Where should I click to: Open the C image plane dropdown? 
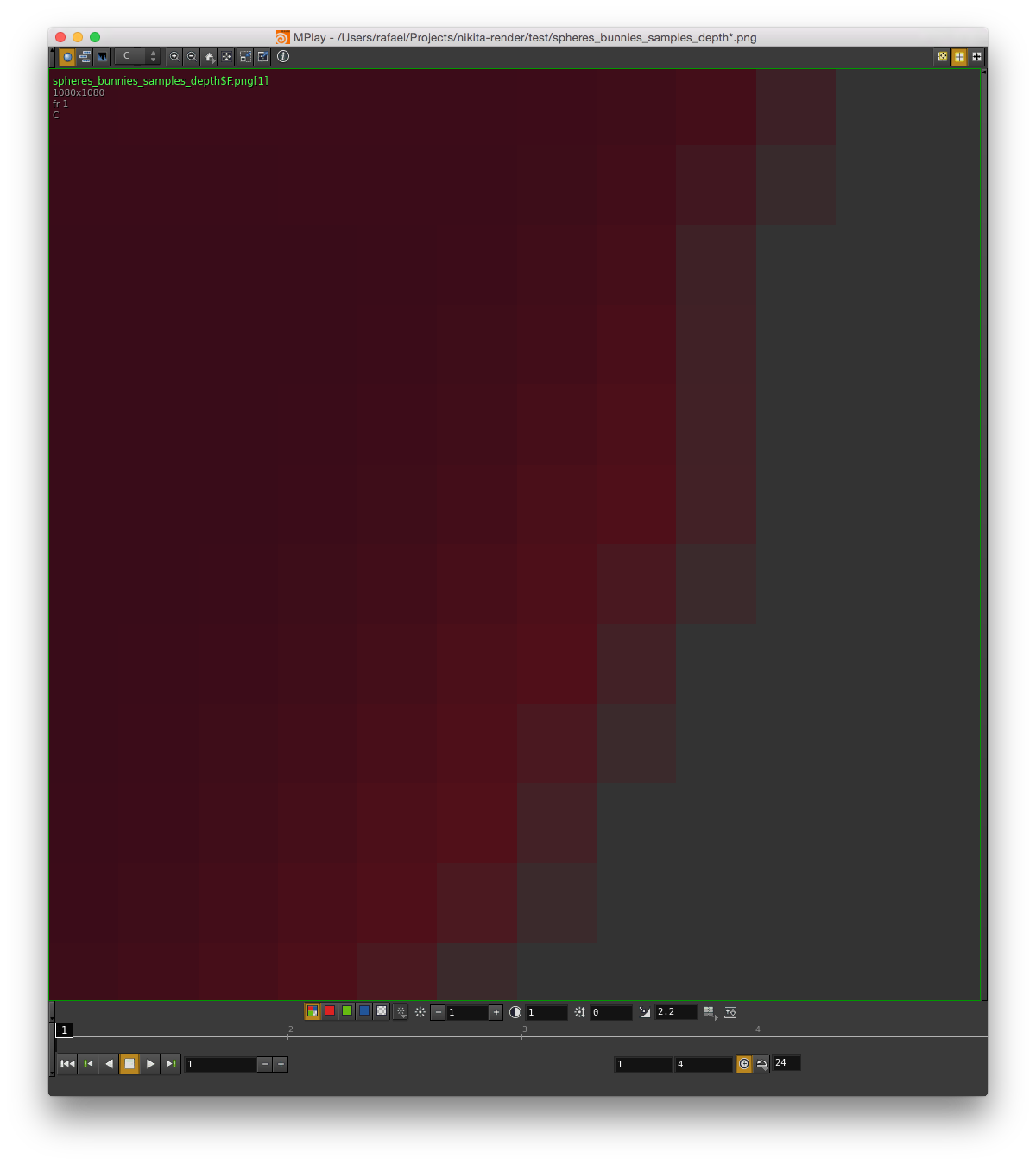[x=137, y=56]
